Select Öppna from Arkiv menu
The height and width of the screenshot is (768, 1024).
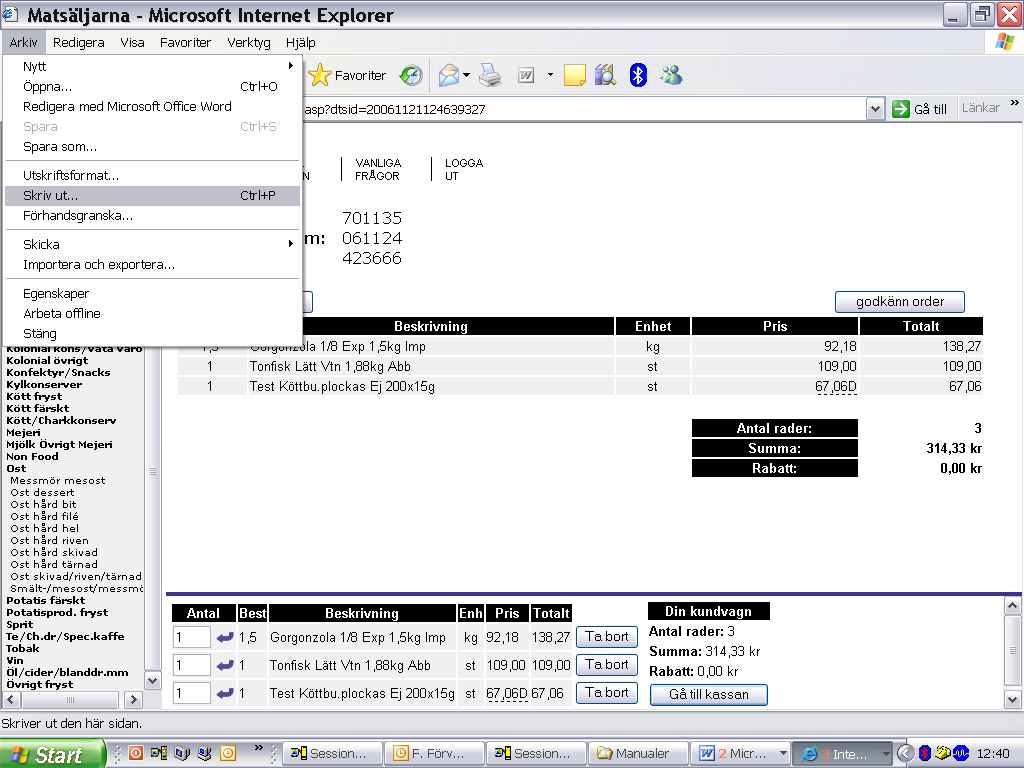[152, 86]
